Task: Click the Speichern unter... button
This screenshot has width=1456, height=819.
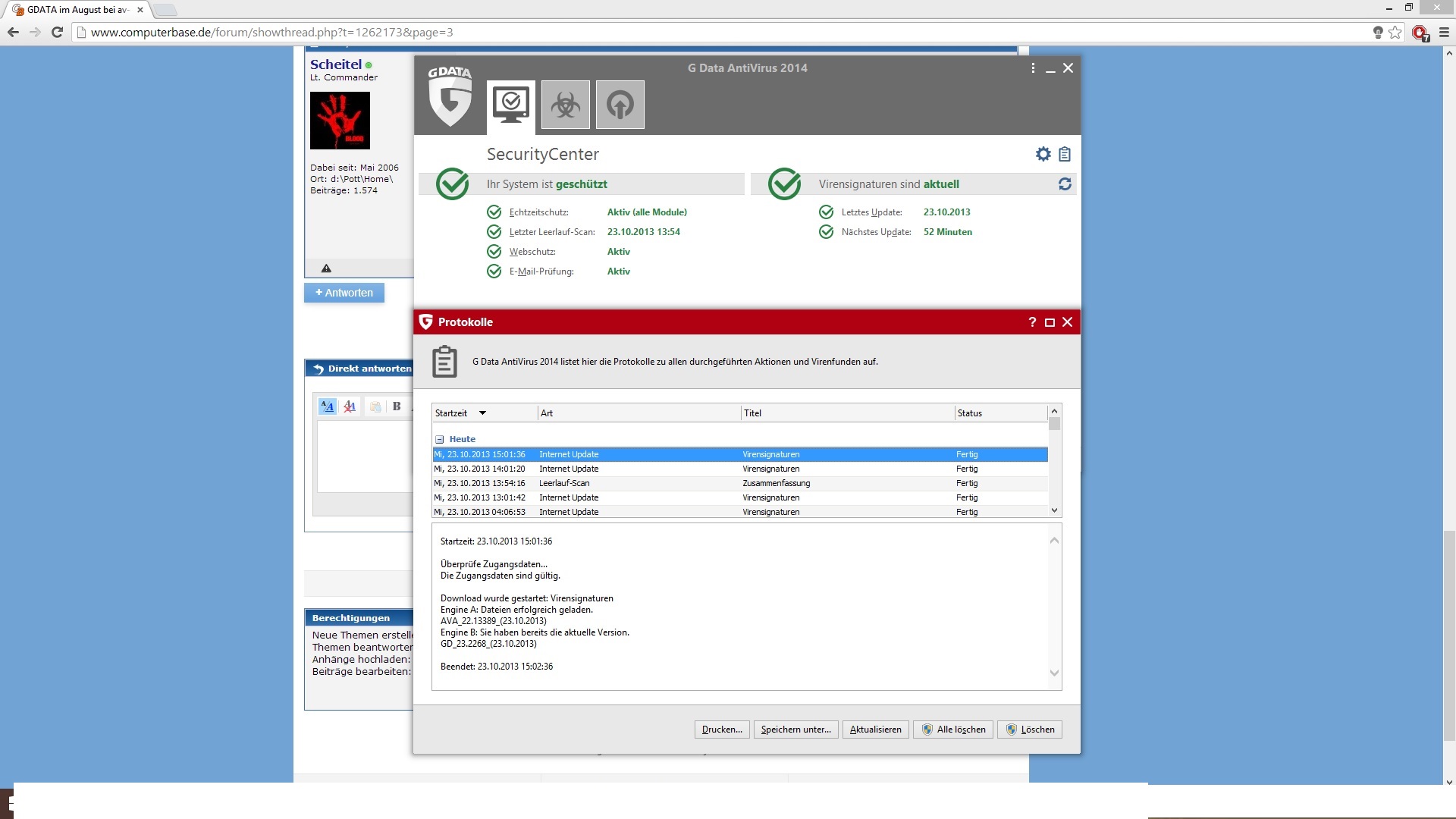Action: pos(795,730)
